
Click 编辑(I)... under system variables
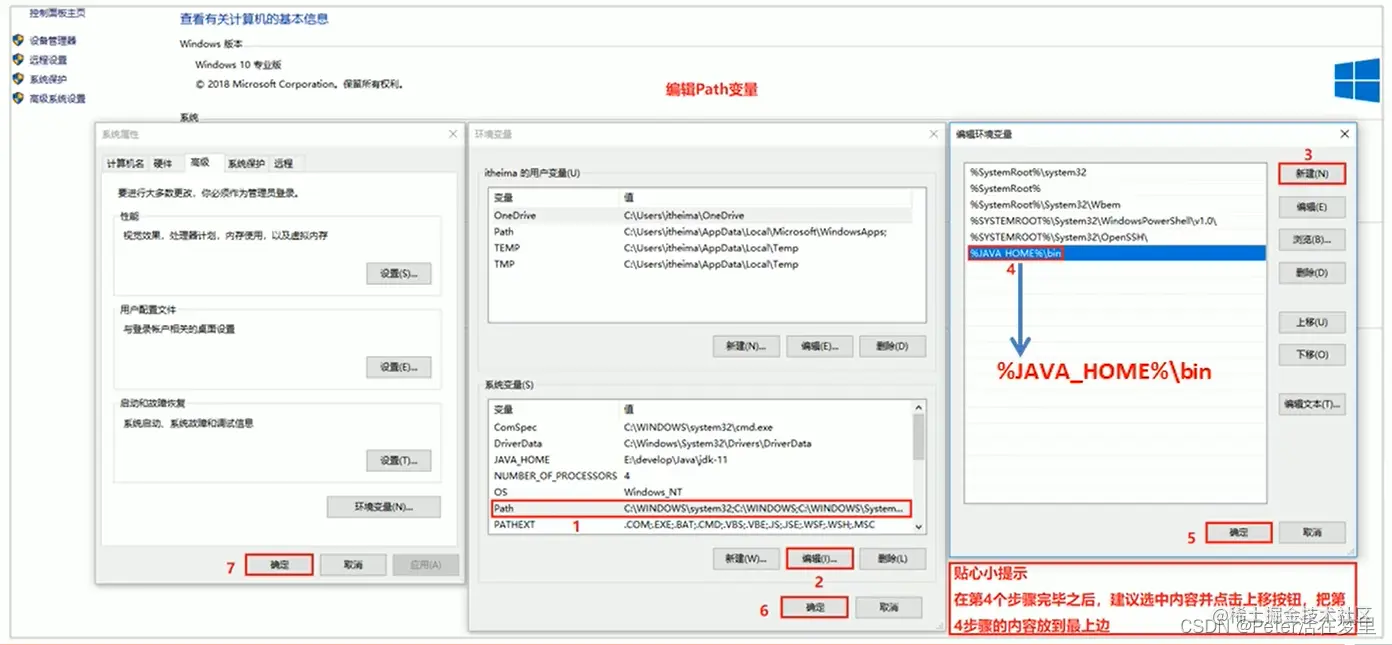[x=819, y=558]
